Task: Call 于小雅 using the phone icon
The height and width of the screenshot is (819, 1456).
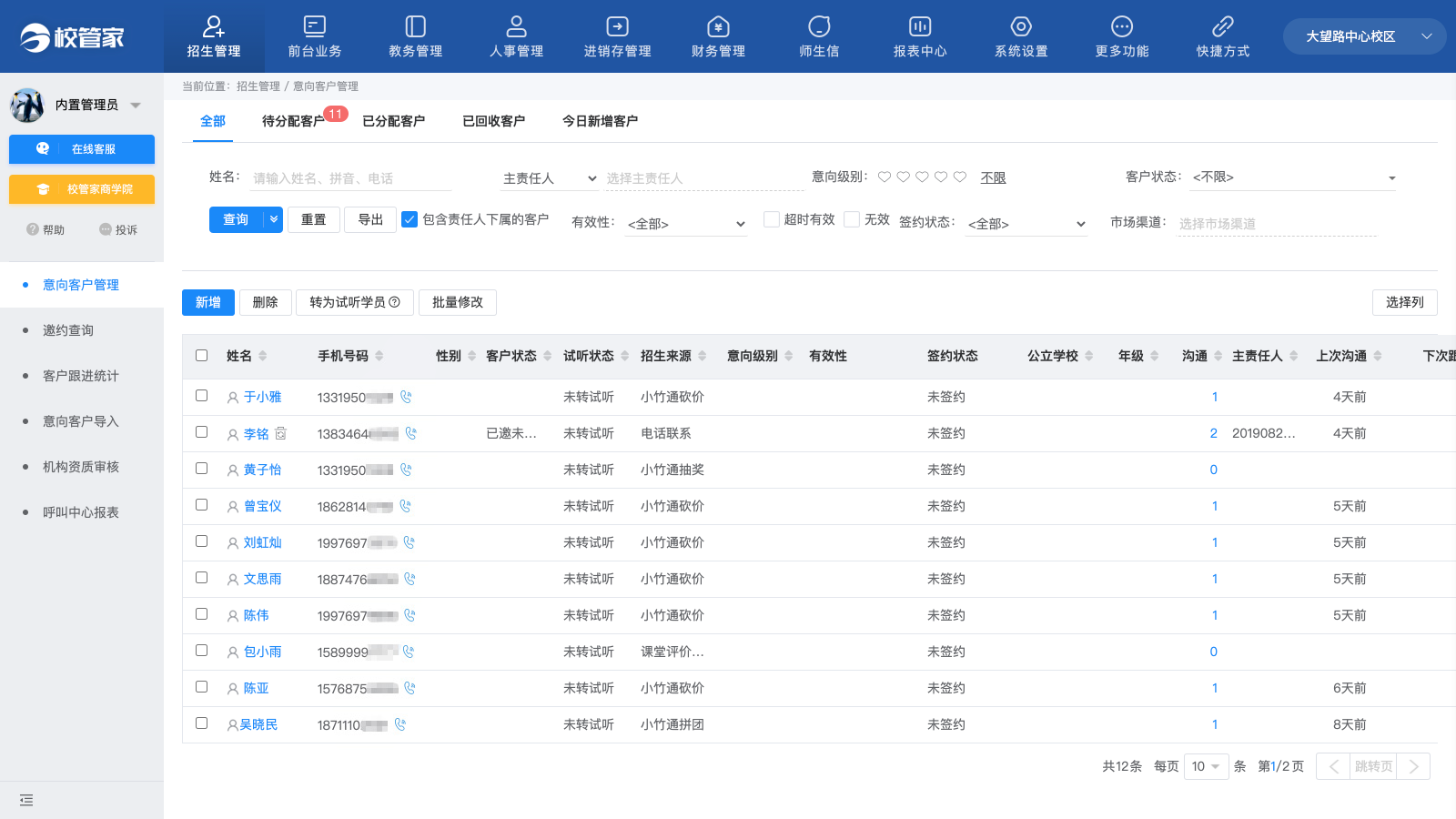Action: (406, 397)
